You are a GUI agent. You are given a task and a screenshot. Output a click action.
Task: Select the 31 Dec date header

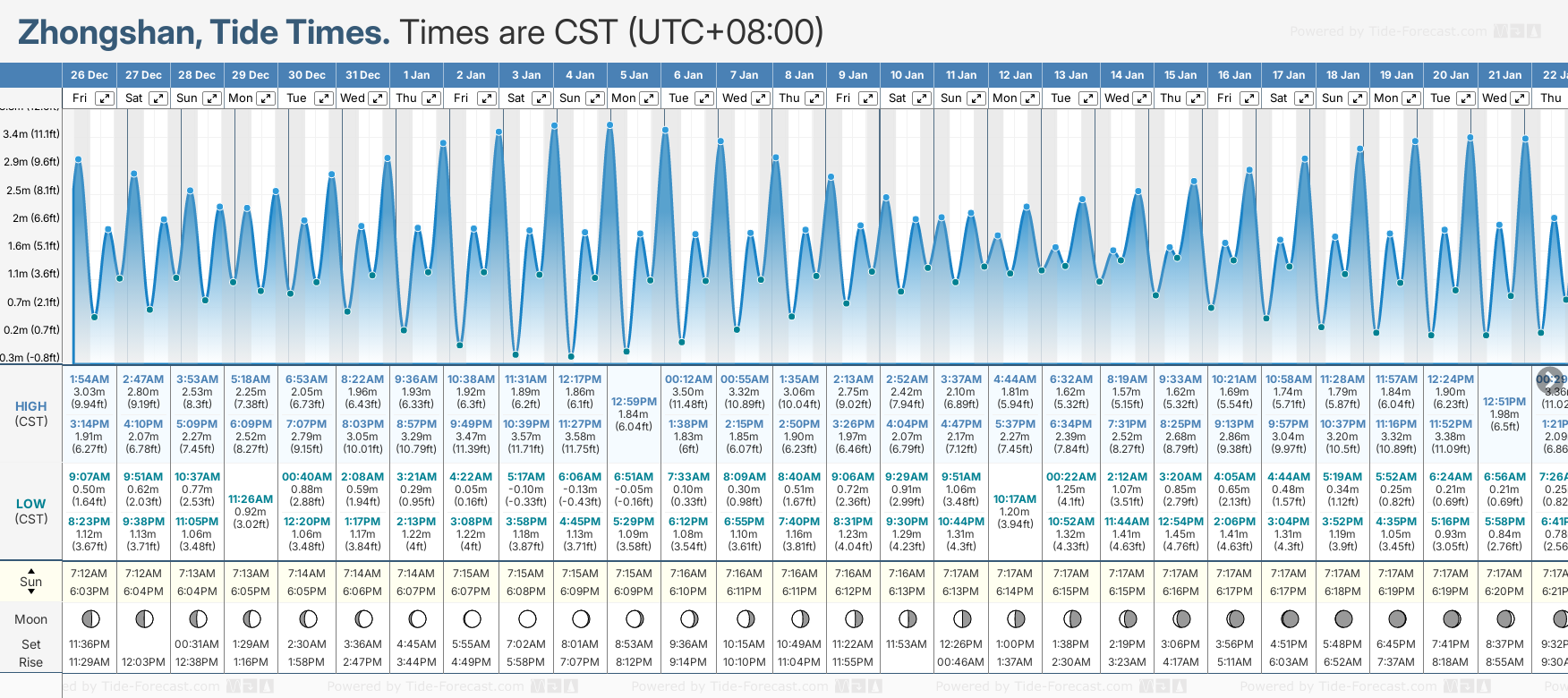(x=362, y=75)
